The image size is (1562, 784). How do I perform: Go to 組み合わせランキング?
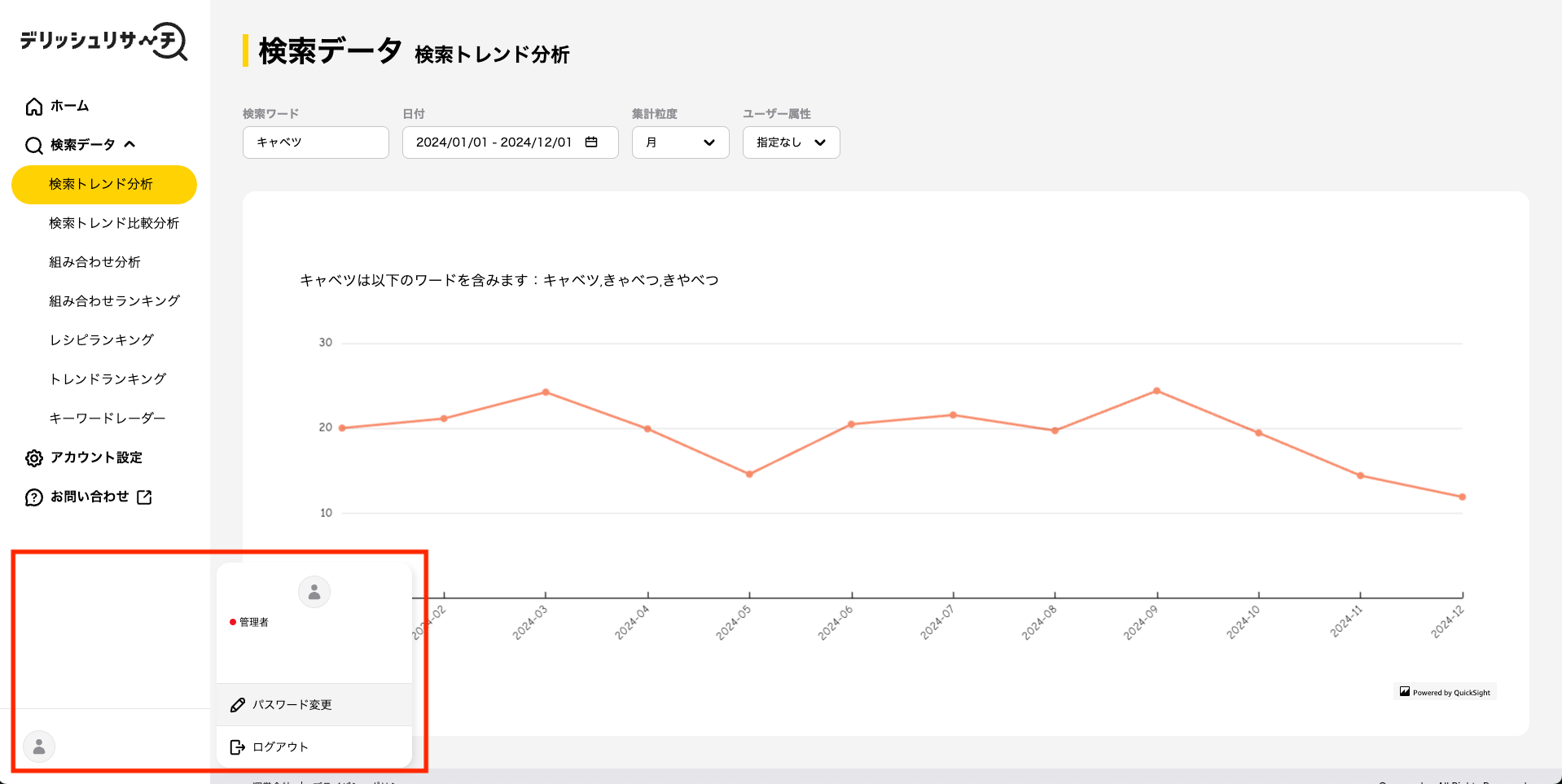click(x=114, y=301)
